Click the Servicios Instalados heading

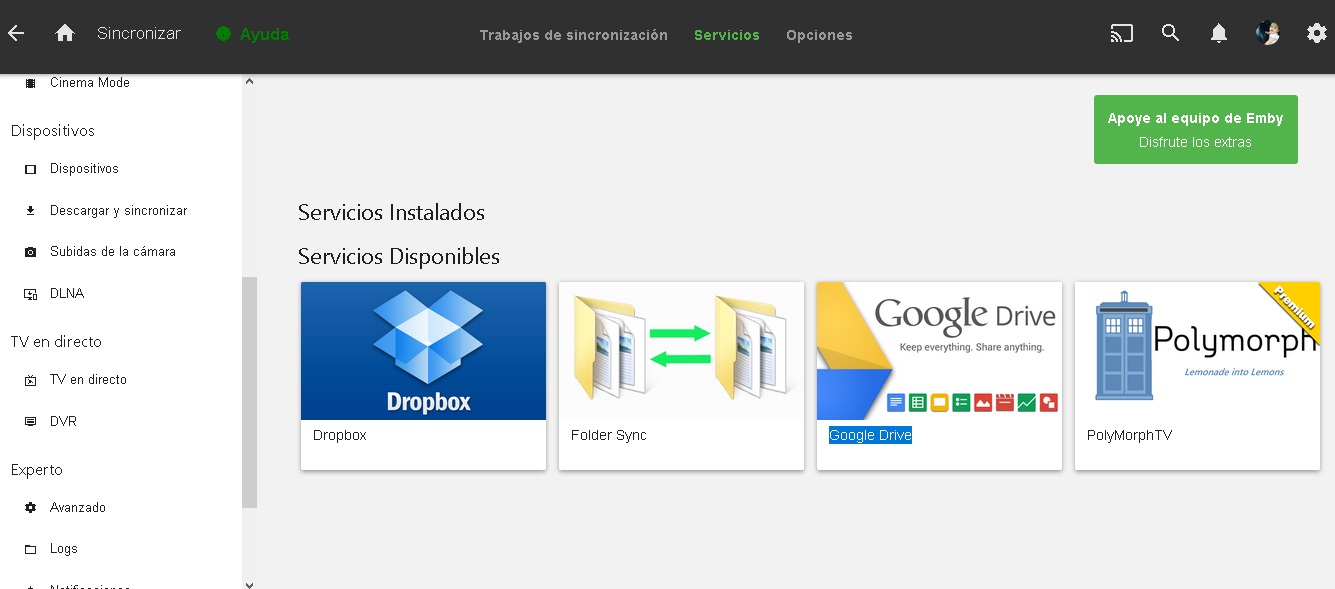click(391, 212)
